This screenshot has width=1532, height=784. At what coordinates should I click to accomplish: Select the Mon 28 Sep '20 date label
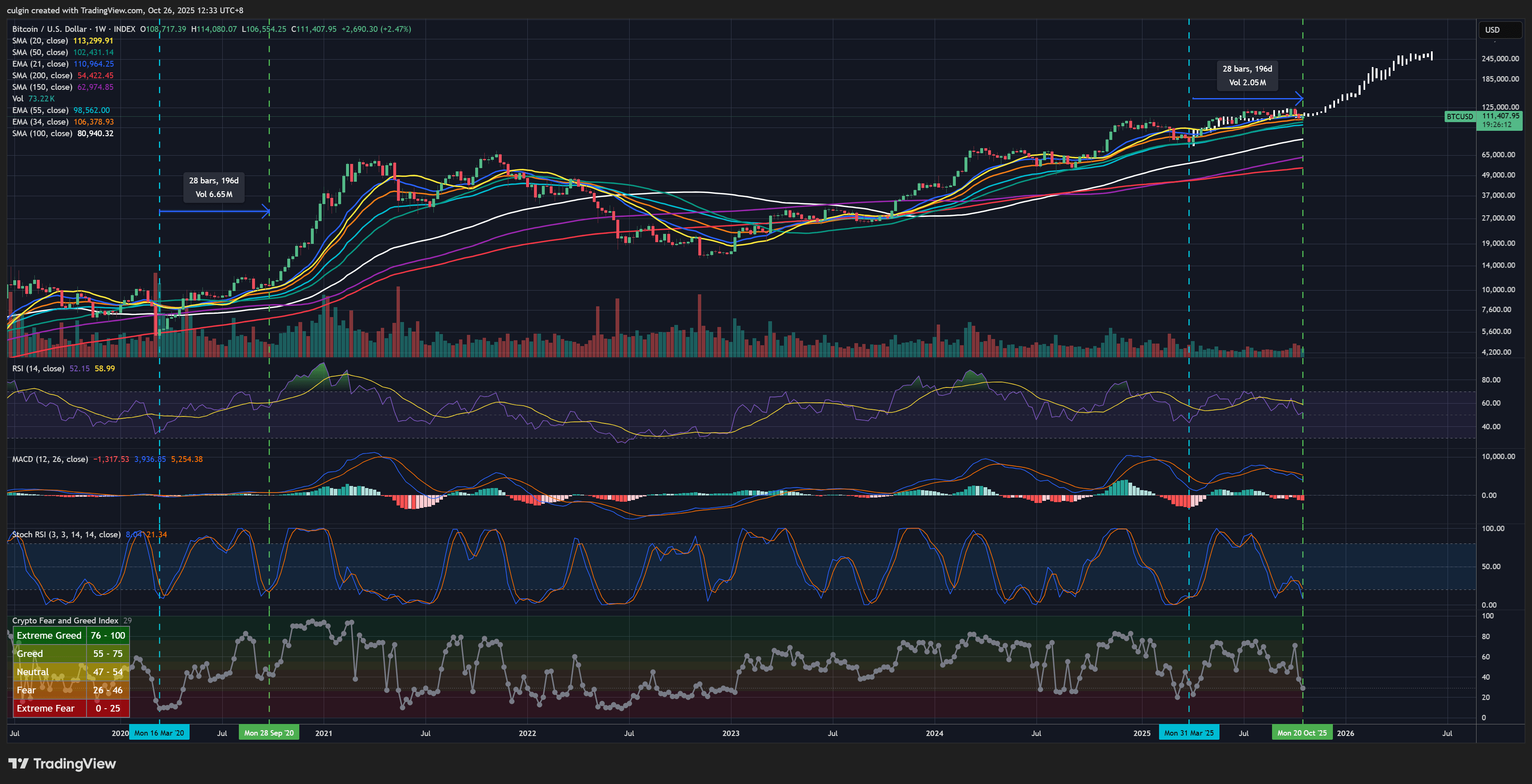point(269,733)
